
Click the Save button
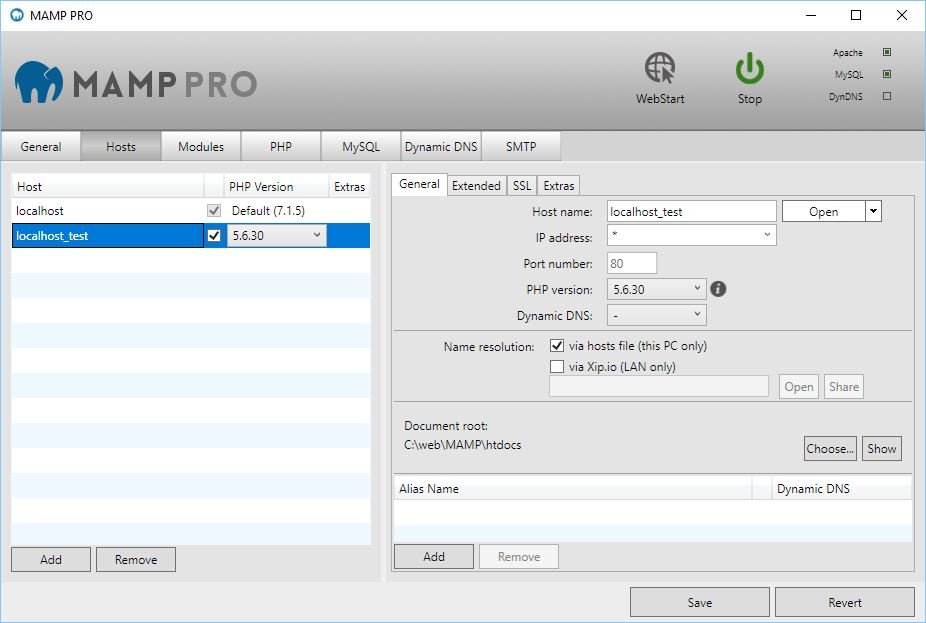[700, 602]
